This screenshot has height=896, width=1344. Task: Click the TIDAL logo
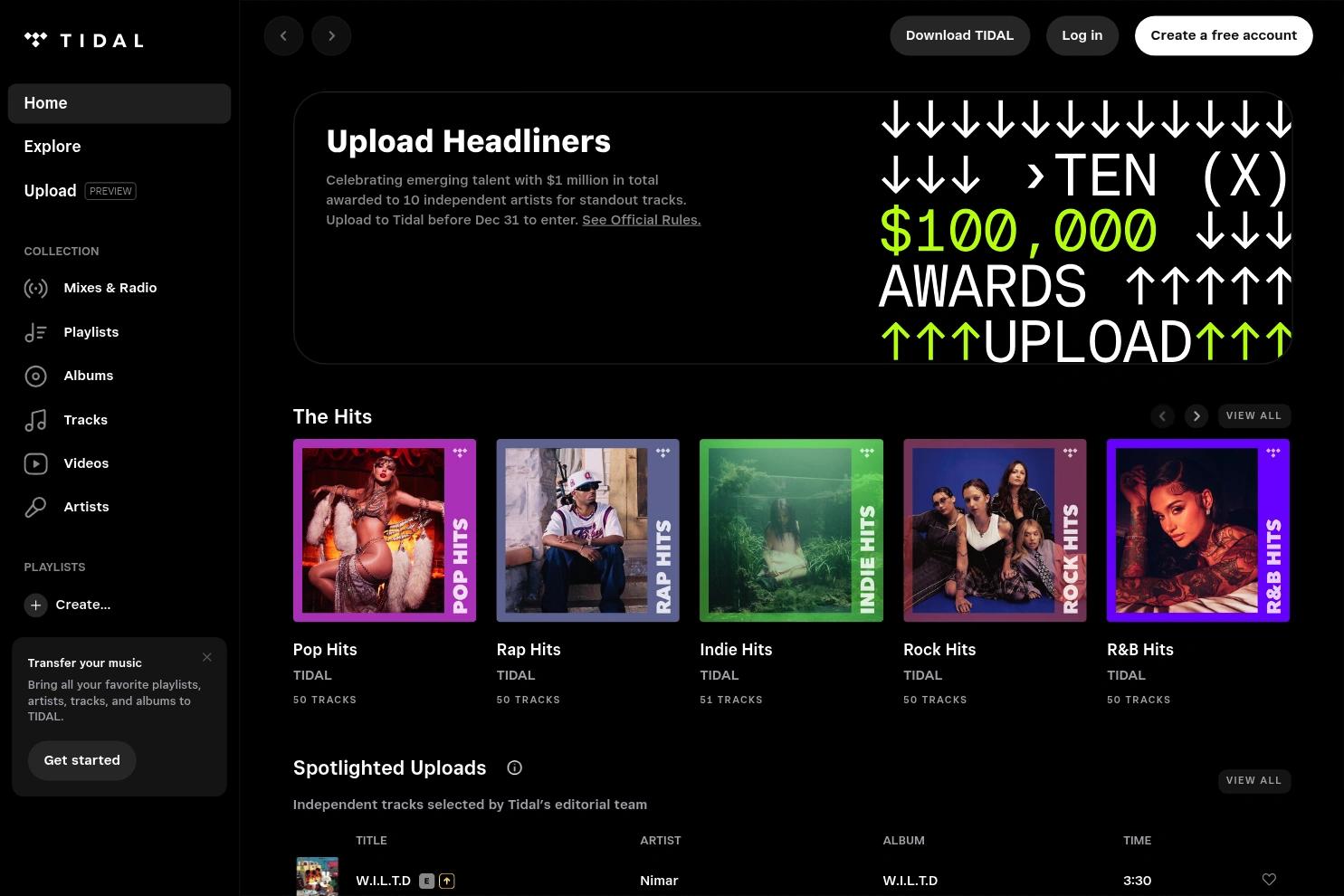coord(83,40)
